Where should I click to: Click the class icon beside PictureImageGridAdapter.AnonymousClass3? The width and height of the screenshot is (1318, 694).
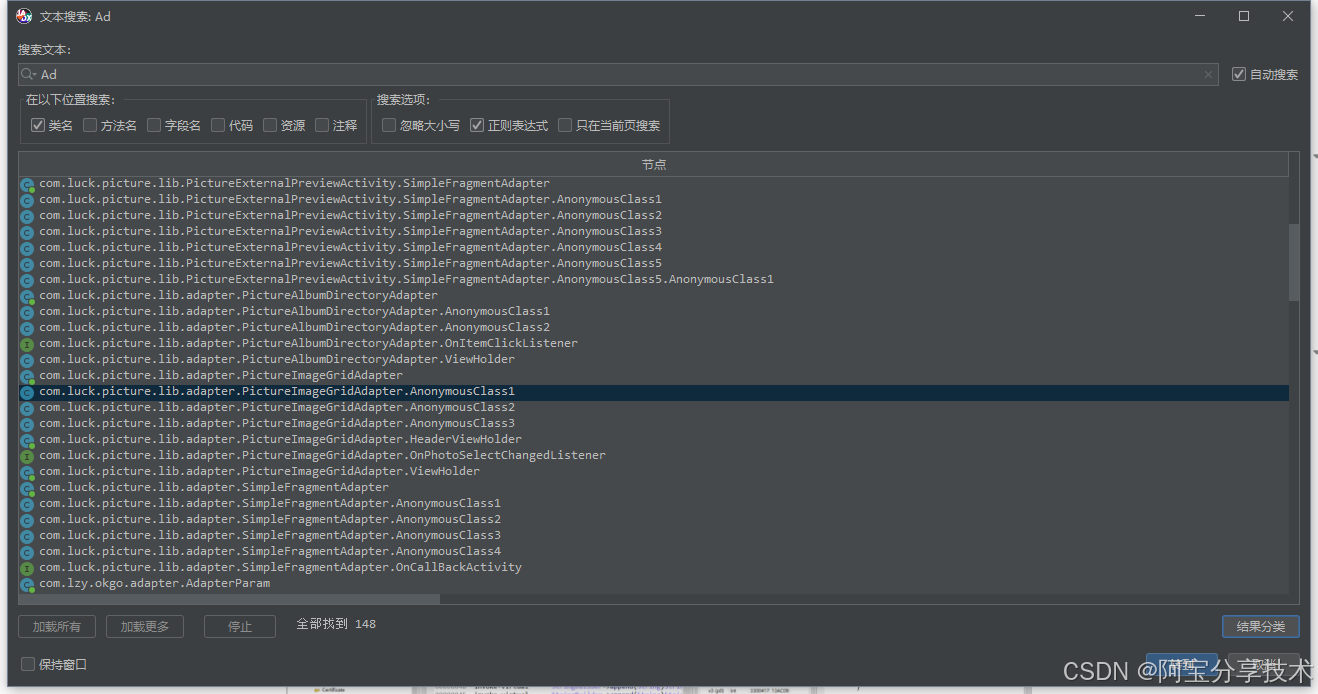click(28, 424)
